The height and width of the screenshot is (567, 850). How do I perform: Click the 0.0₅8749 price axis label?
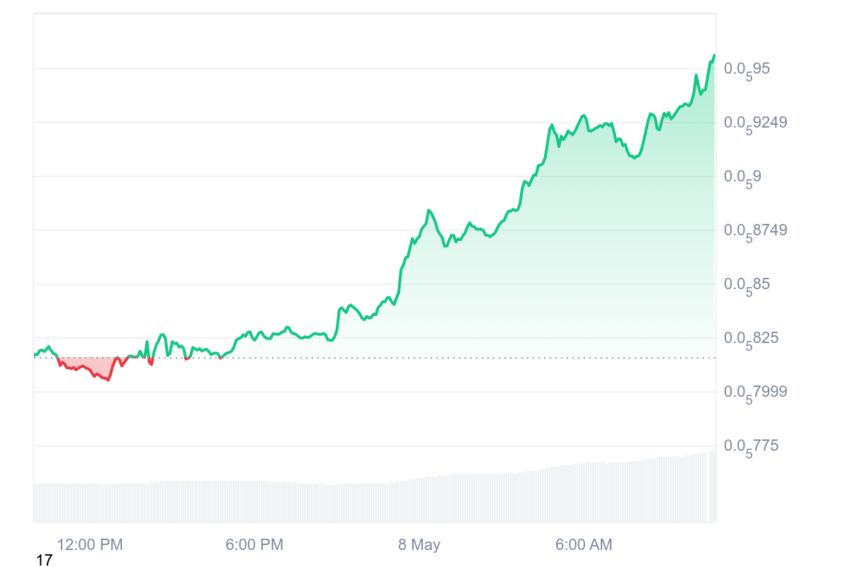tap(755, 231)
